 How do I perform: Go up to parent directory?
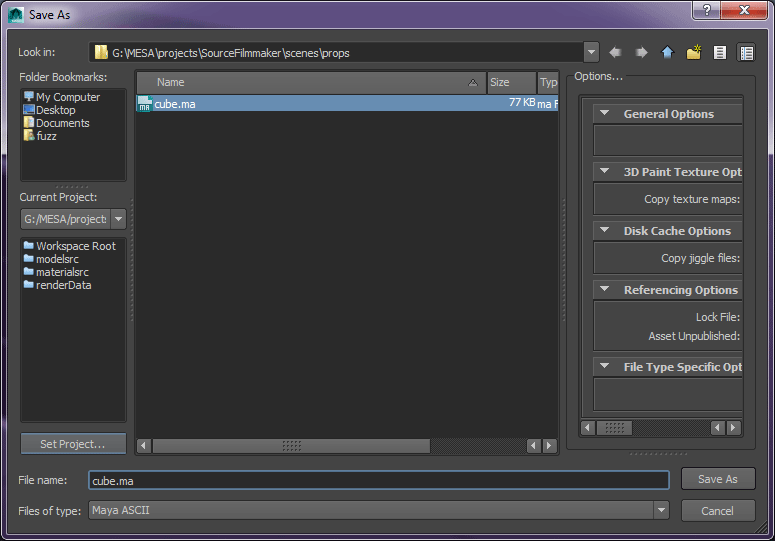click(x=668, y=52)
